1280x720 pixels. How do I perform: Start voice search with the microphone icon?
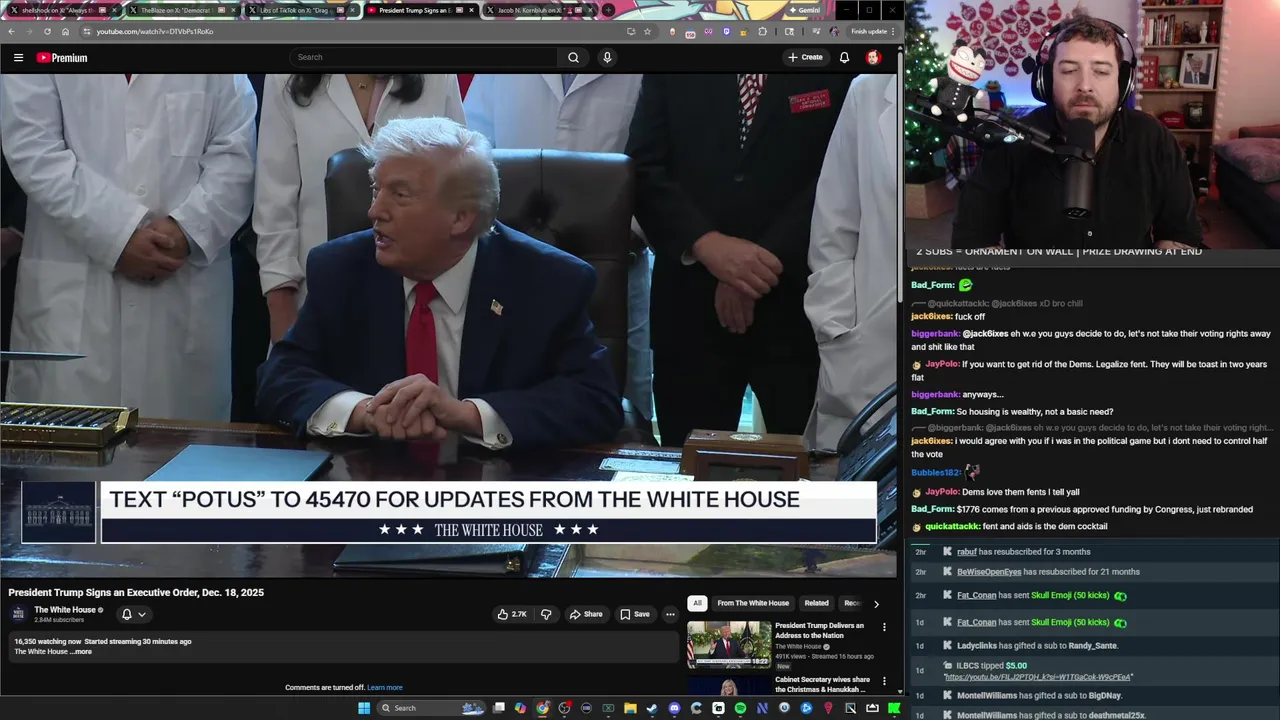tap(606, 57)
